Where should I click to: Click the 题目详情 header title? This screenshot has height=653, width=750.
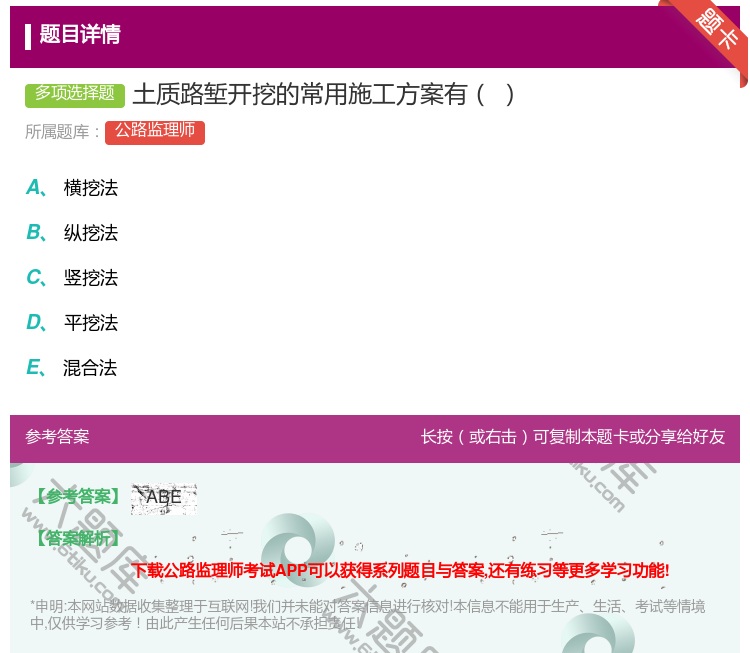pos(80,34)
